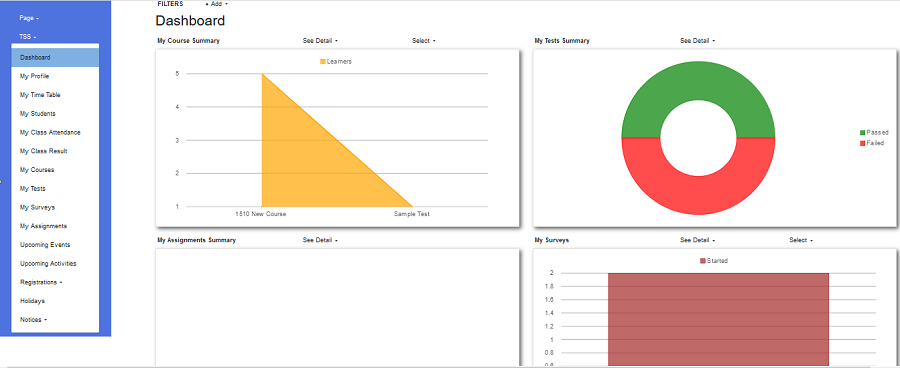900x368 pixels.
Task: Go to My Time Table
Action: tap(55, 95)
